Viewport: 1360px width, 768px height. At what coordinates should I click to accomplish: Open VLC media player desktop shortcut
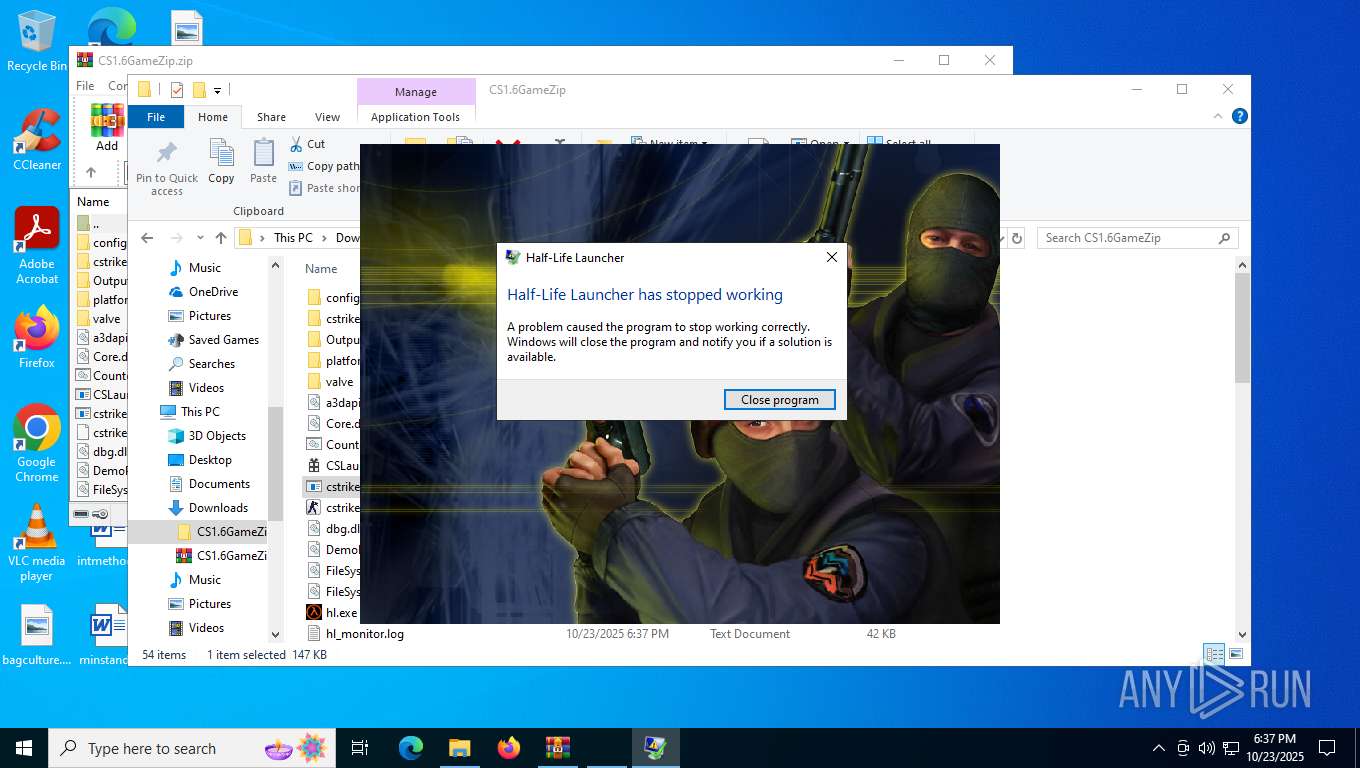point(37,543)
